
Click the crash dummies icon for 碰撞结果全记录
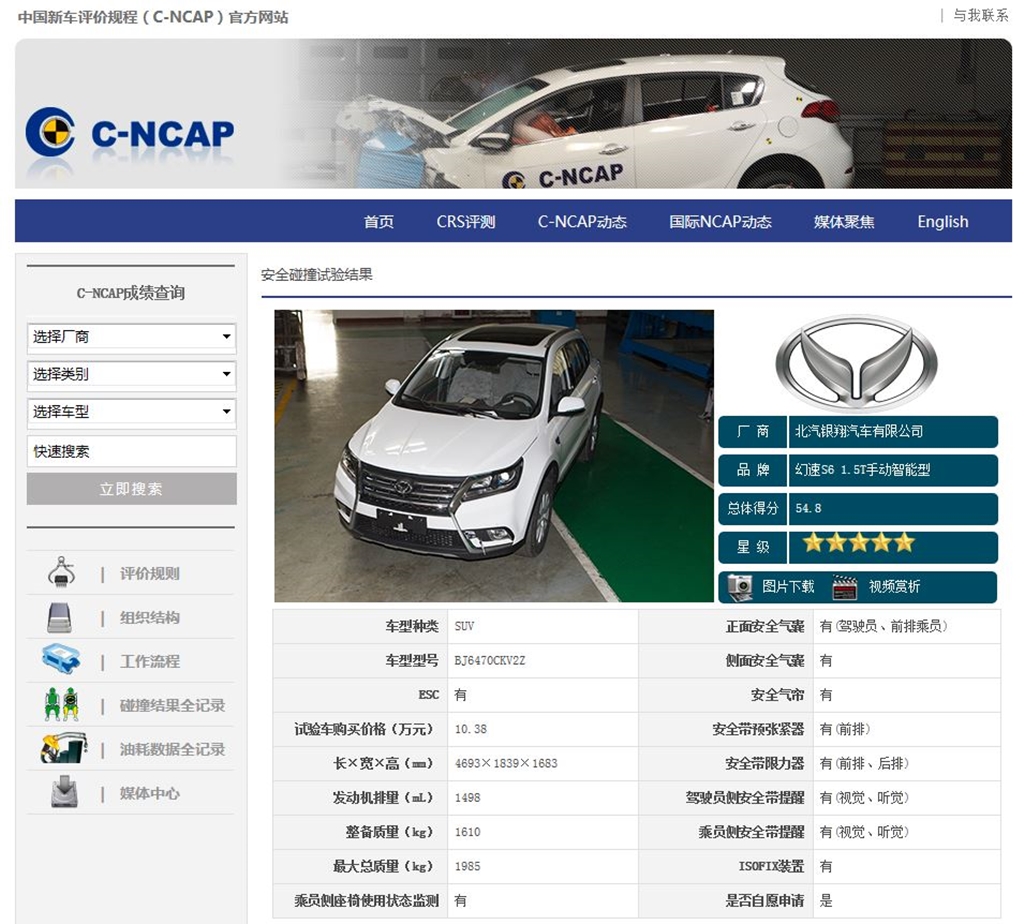coord(61,704)
